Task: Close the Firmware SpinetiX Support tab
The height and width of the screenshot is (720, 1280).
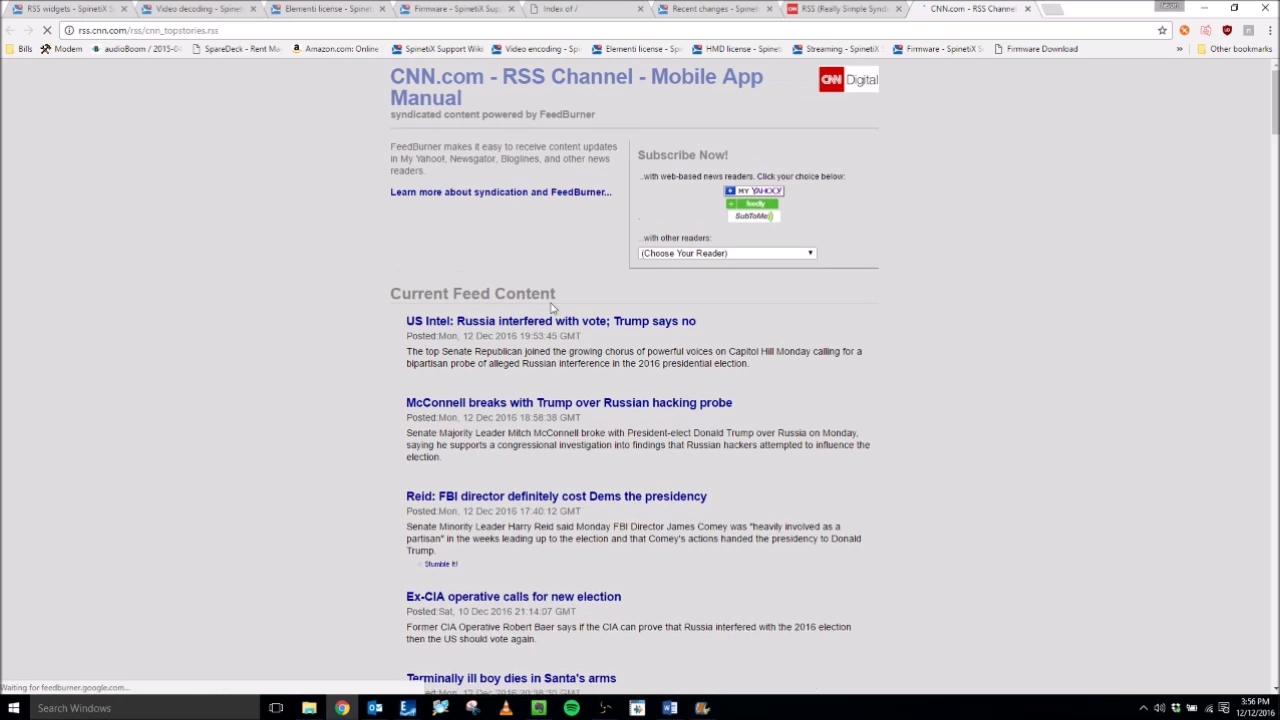Action: (512, 9)
